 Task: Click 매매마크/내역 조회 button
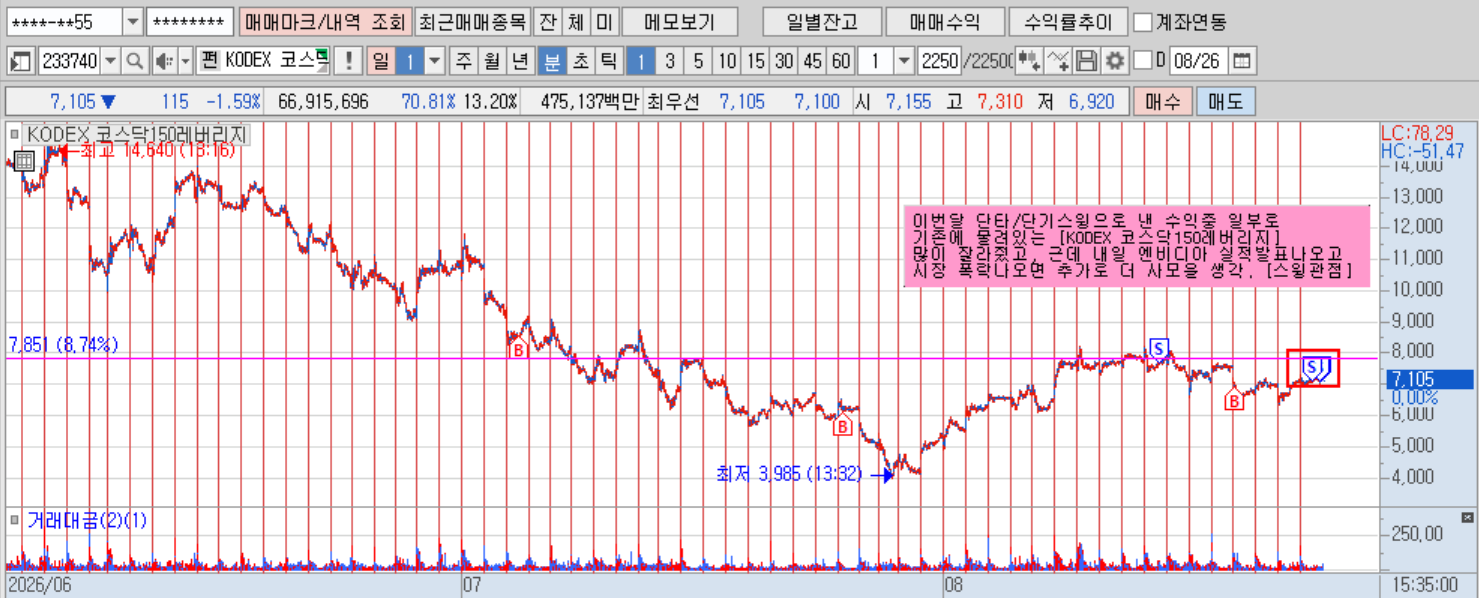point(325,22)
